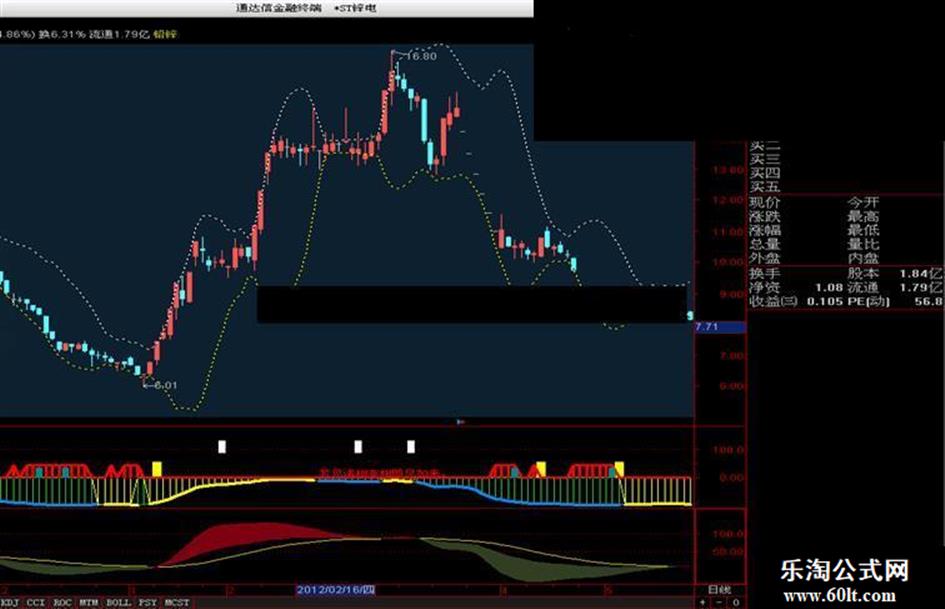Viewport: 945px width, 609px height.
Task: Click the 买四 bid row
Action: 764,172
